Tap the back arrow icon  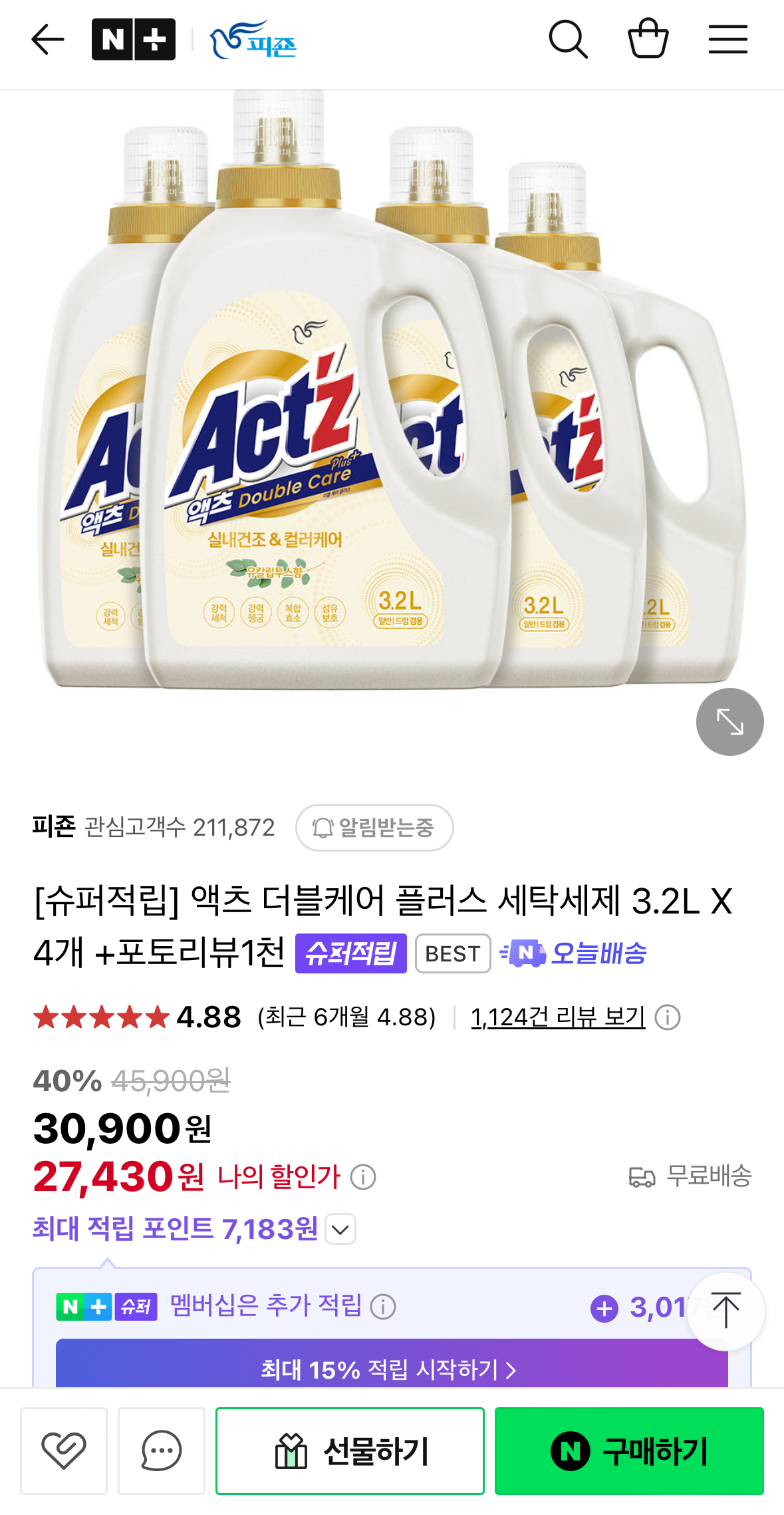click(48, 40)
